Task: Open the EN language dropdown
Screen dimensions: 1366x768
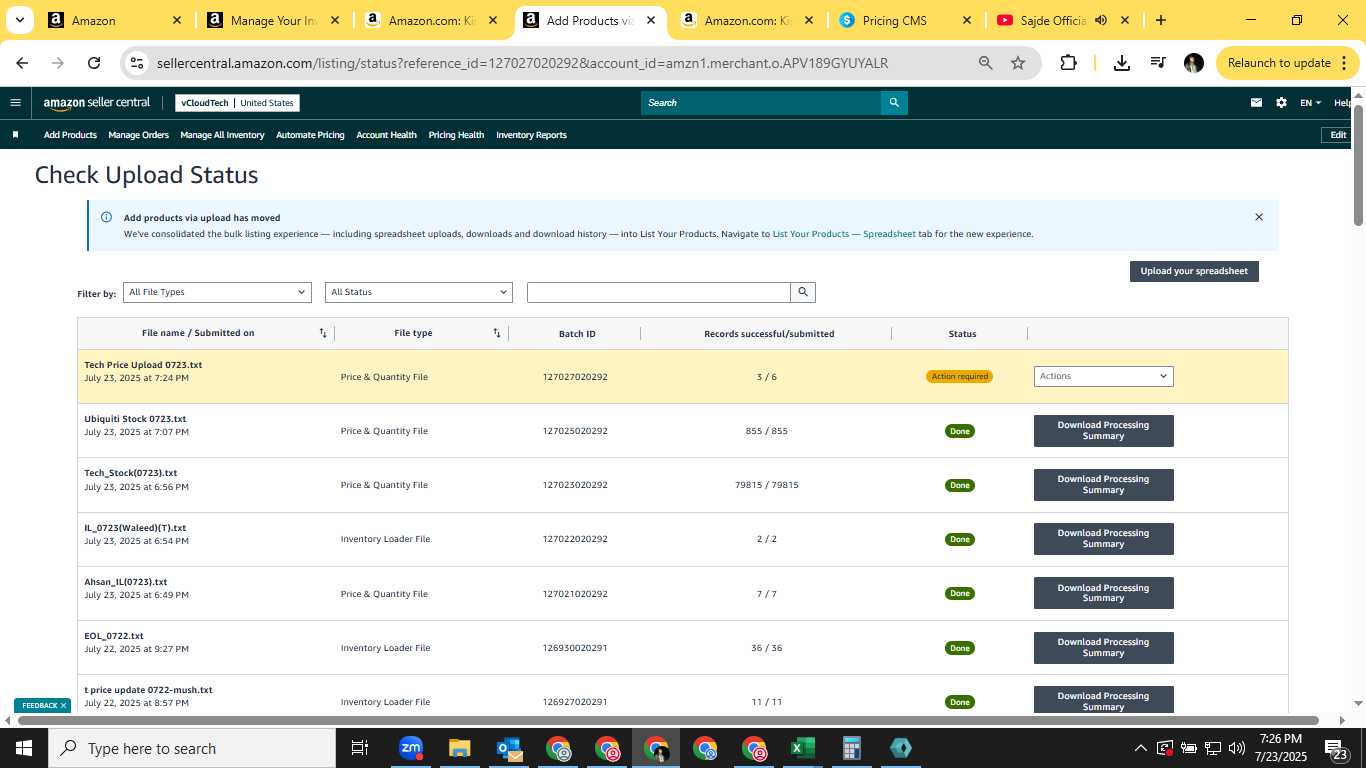Action: coord(1310,102)
